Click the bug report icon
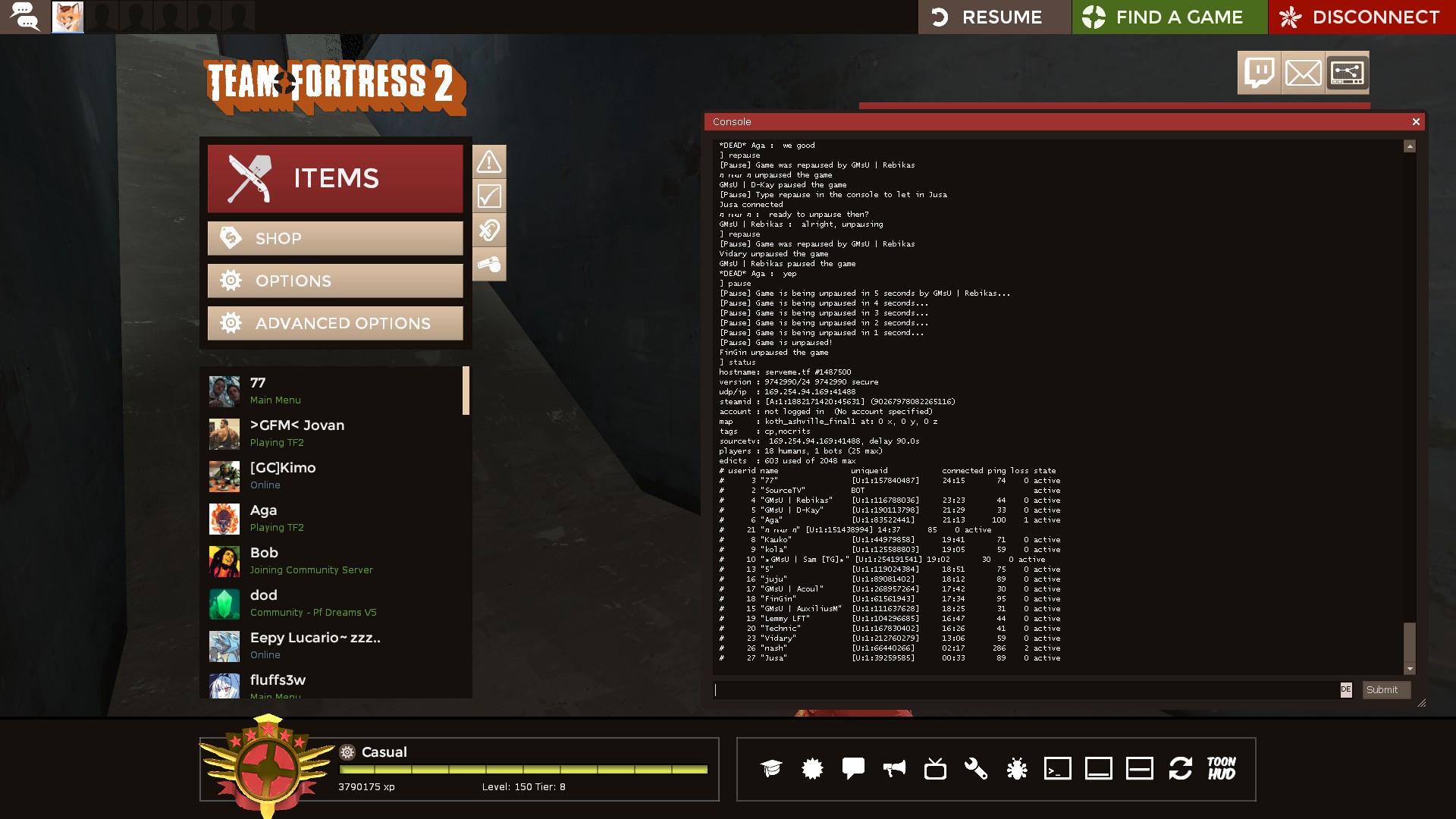Screen dimensions: 1456x819 [1017, 769]
